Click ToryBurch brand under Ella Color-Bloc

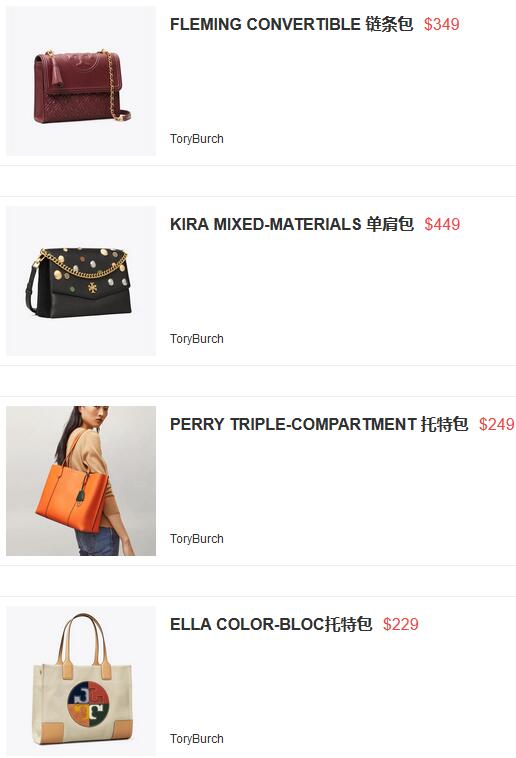coord(197,739)
